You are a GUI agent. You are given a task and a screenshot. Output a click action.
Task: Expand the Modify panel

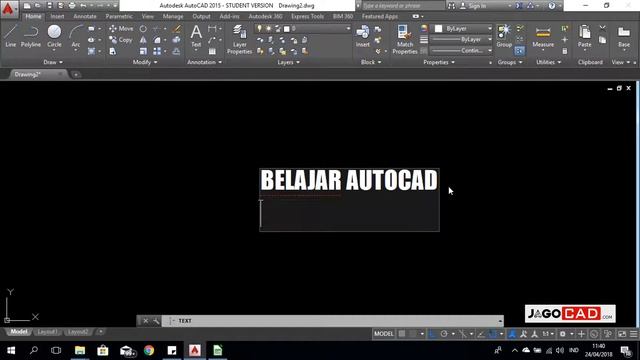coord(145,62)
